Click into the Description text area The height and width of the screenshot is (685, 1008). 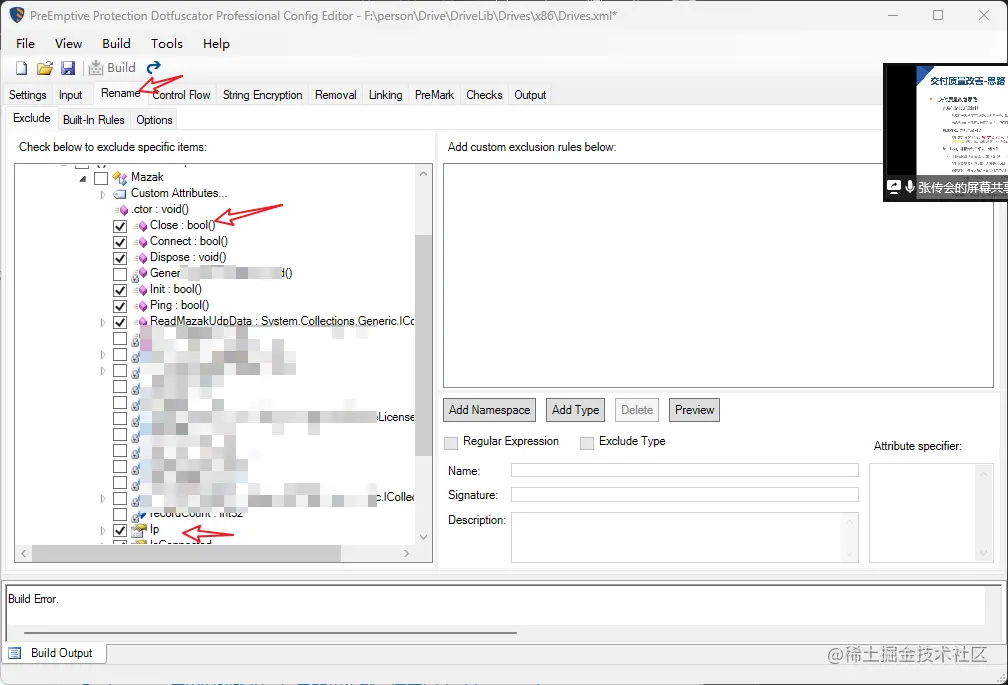click(x=685, y=537)
